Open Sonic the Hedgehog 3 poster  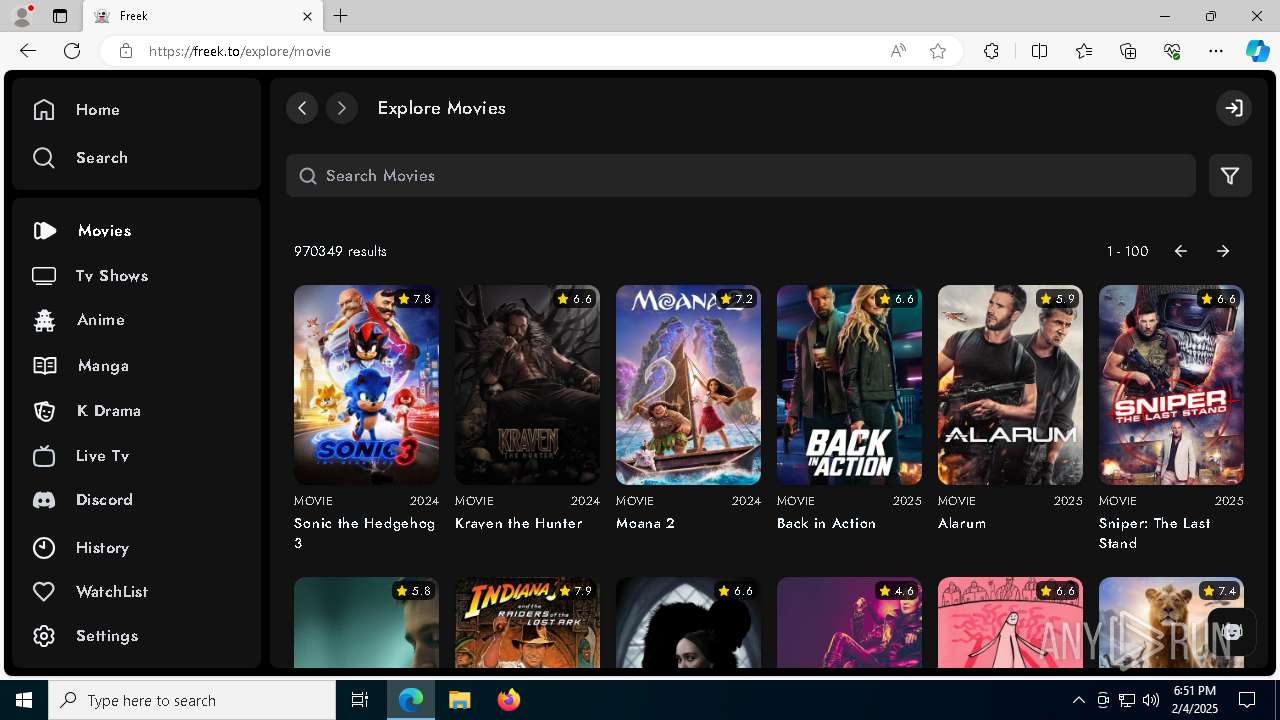(x=366, y=385)
